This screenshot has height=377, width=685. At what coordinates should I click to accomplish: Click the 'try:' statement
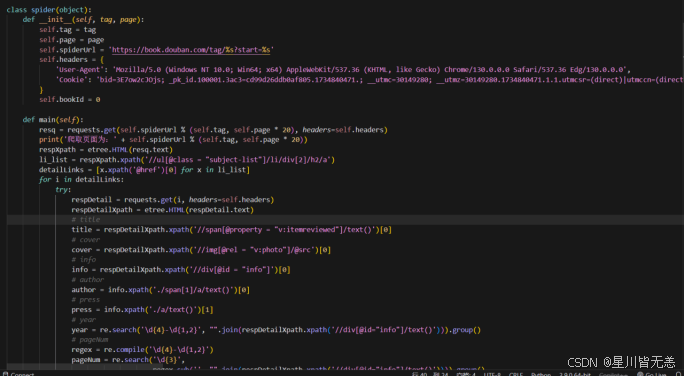[63, 190]
